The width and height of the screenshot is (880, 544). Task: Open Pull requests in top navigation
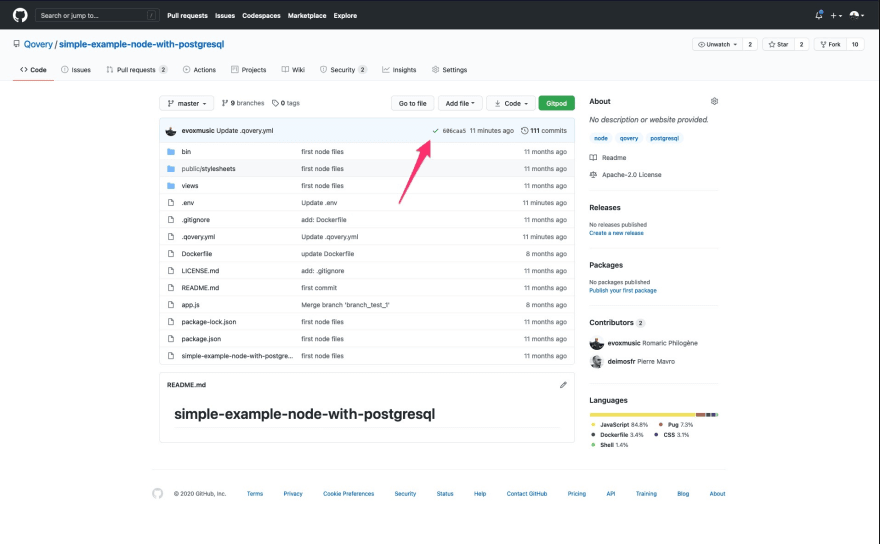point(187,16)
